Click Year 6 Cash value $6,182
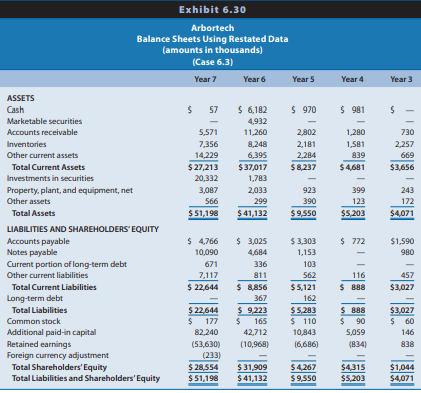Viewport: 421px width, 393px height. 253,110
